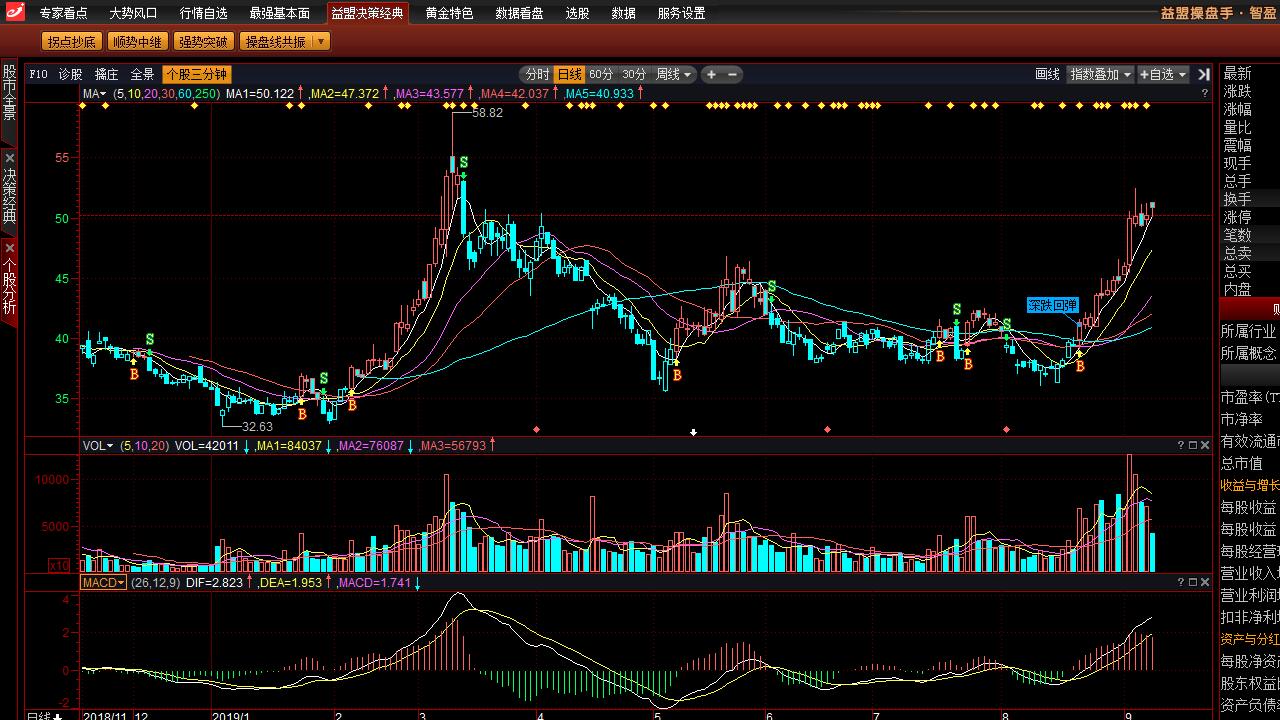This screenshot has width=1280, height=720.
Task: Close the MACD indicator panel
Action: pos(1205,582)
